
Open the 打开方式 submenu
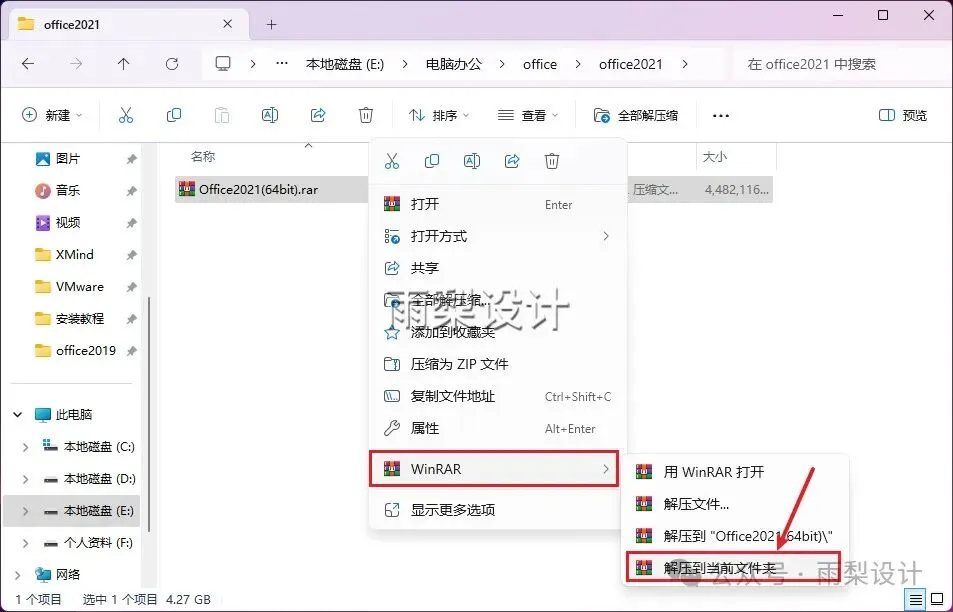pos(498,236)
